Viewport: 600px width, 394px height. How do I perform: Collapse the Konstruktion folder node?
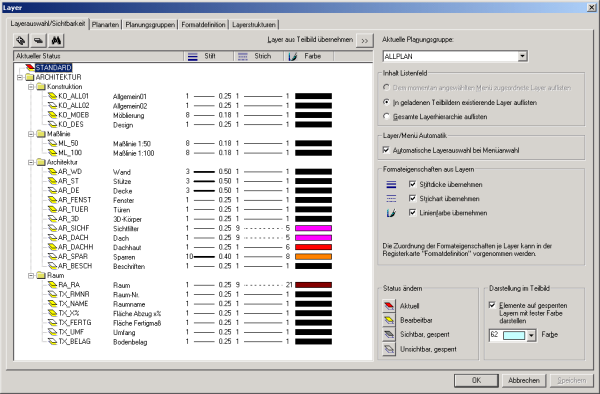pyautogui.click(x=31, y=87)
